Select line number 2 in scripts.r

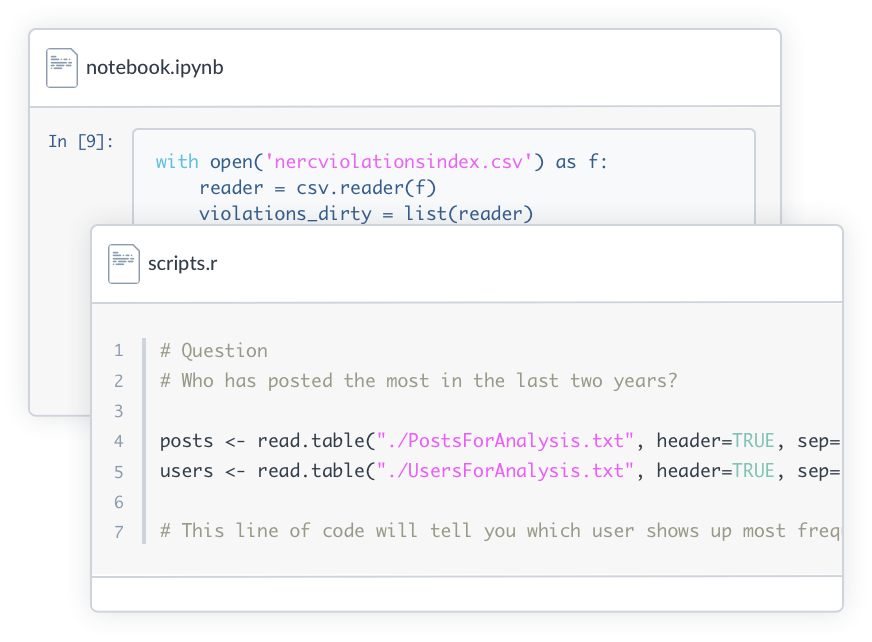point(119,381)
